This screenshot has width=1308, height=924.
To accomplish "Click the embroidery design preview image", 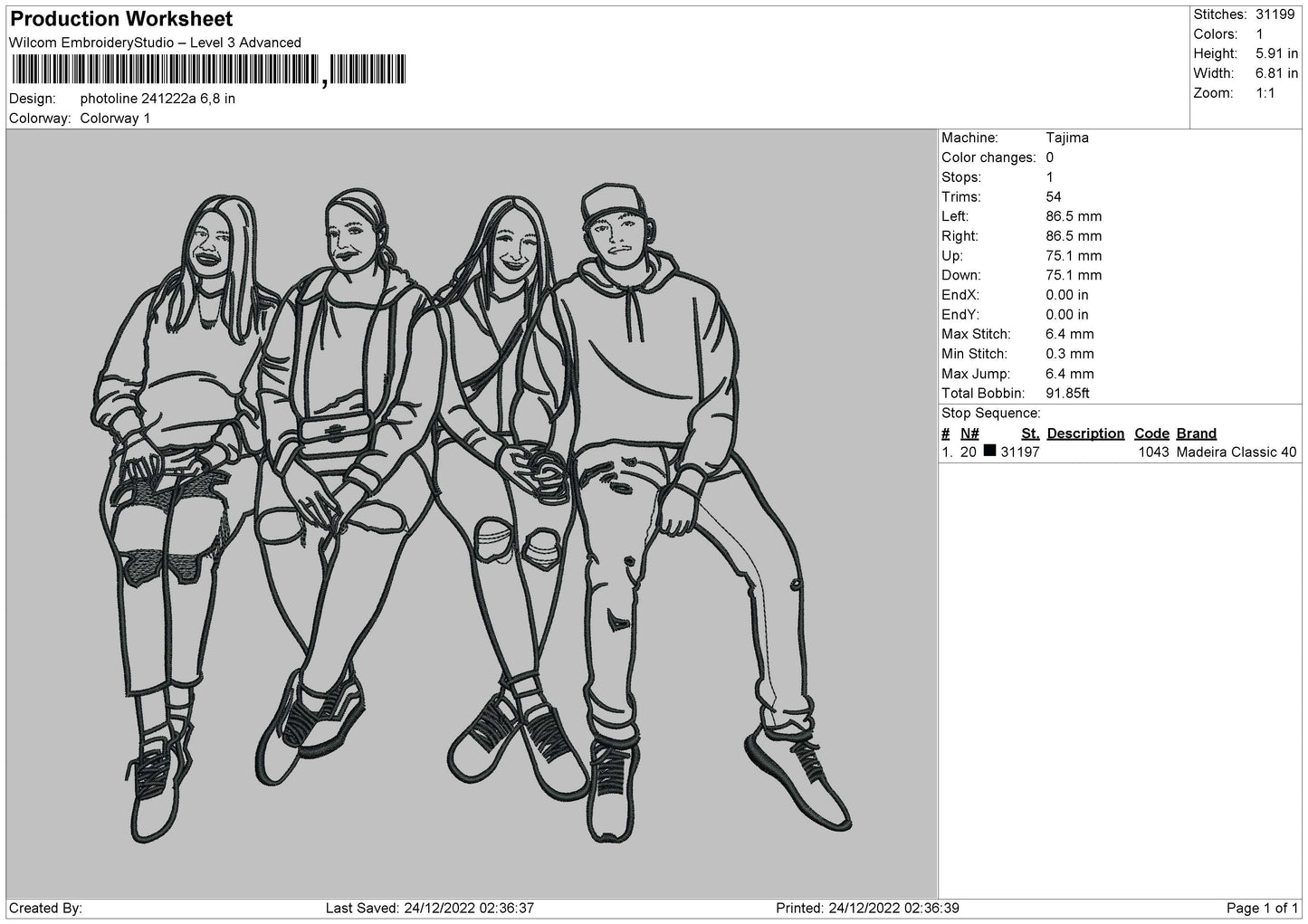I will [x=471, y=513].
